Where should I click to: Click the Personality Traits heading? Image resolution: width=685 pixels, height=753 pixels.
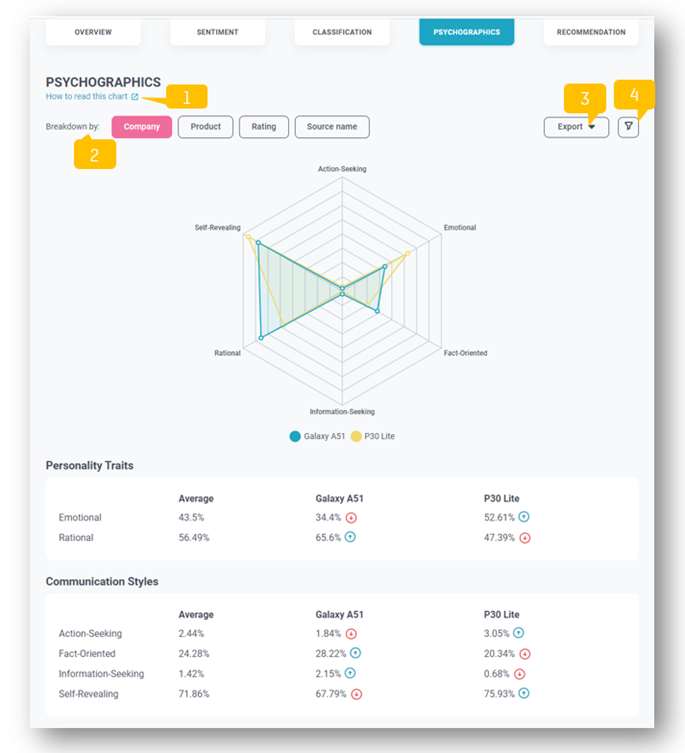tap(89, 465)
